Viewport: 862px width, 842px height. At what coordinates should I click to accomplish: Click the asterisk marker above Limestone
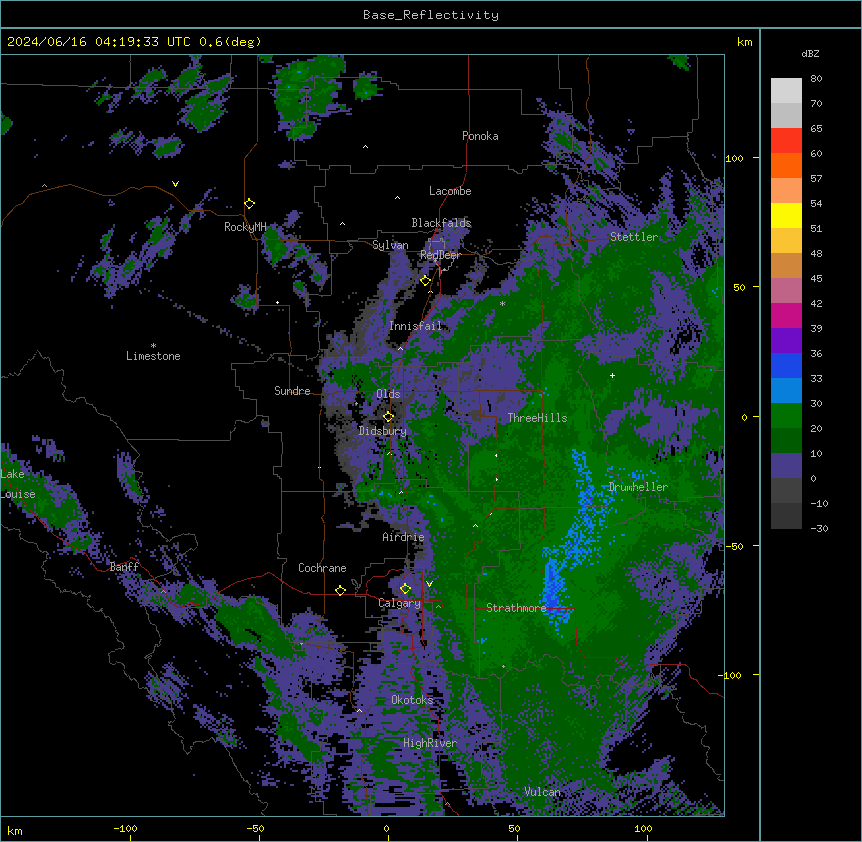click(153, 346)
